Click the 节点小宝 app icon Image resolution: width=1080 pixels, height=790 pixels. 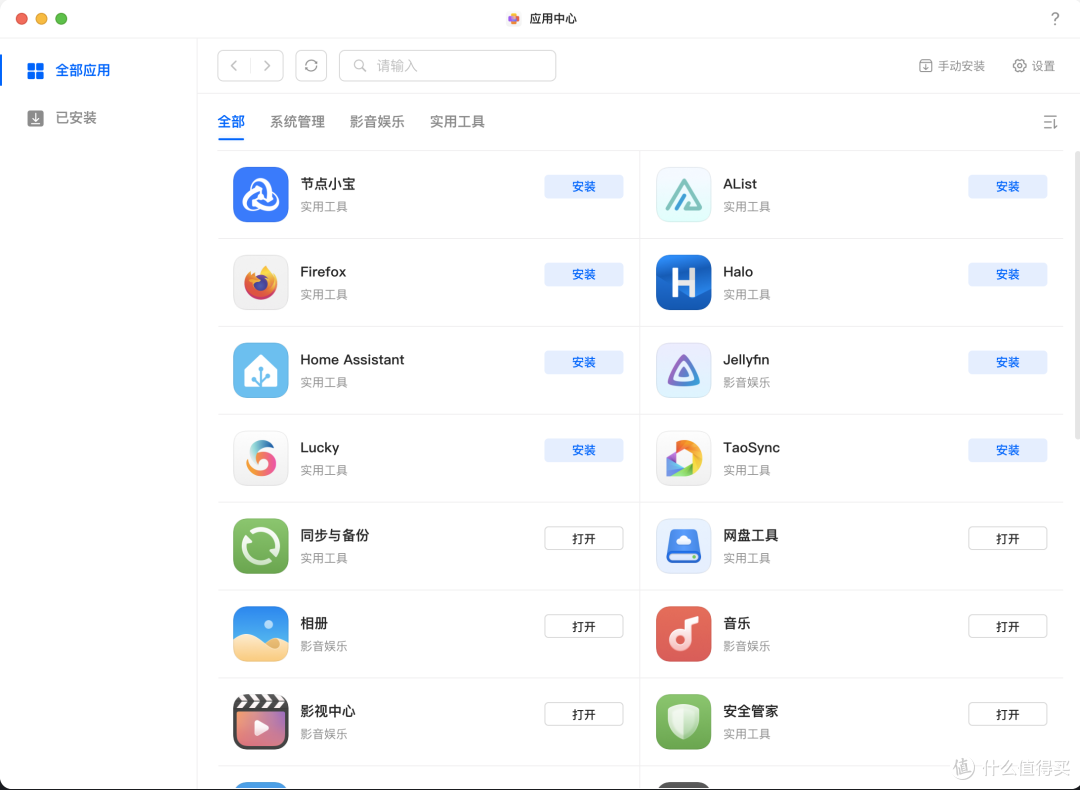tap(260, 194)
